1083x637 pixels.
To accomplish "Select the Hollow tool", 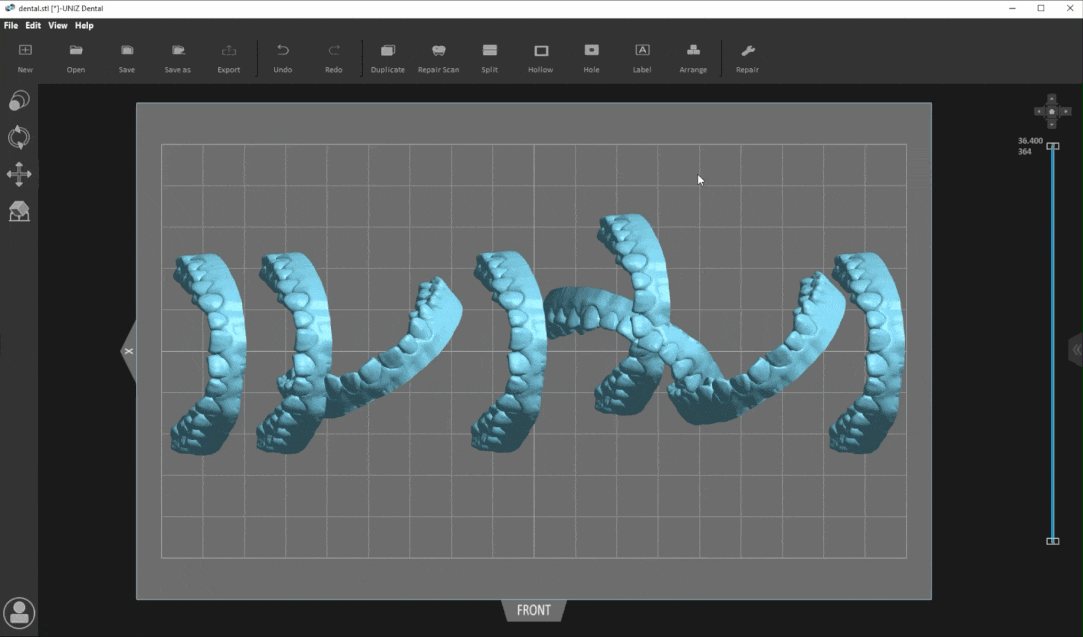I will (x=540, y=58).
